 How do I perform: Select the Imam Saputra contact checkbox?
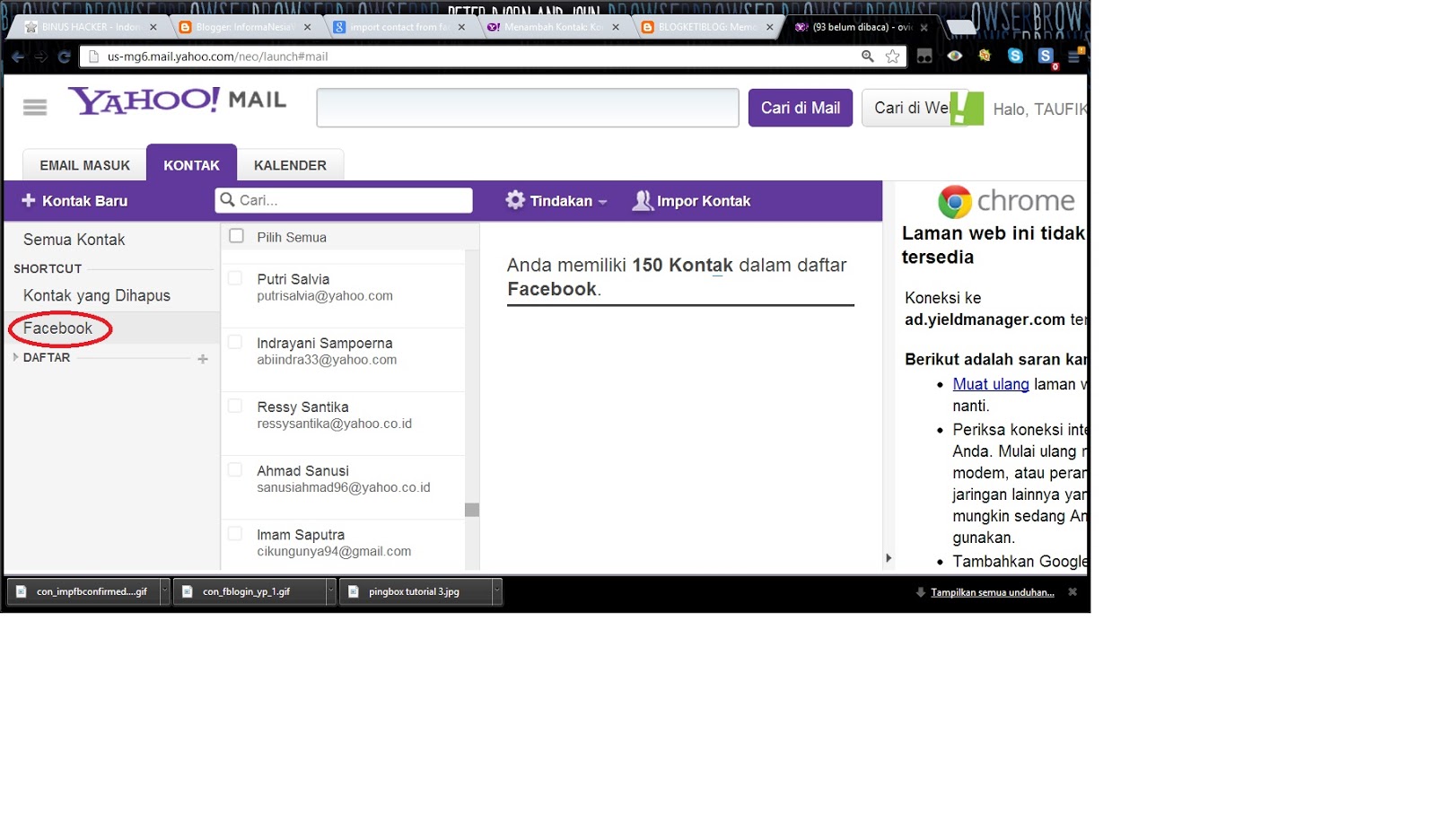click(235, 533)
